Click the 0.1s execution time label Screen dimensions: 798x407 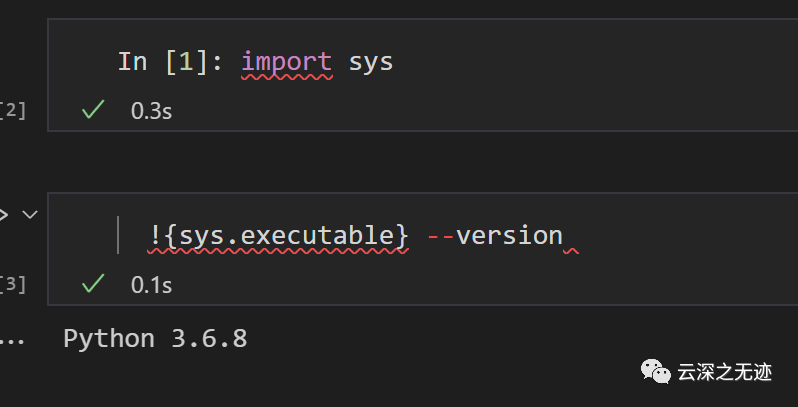click(152, 286)
